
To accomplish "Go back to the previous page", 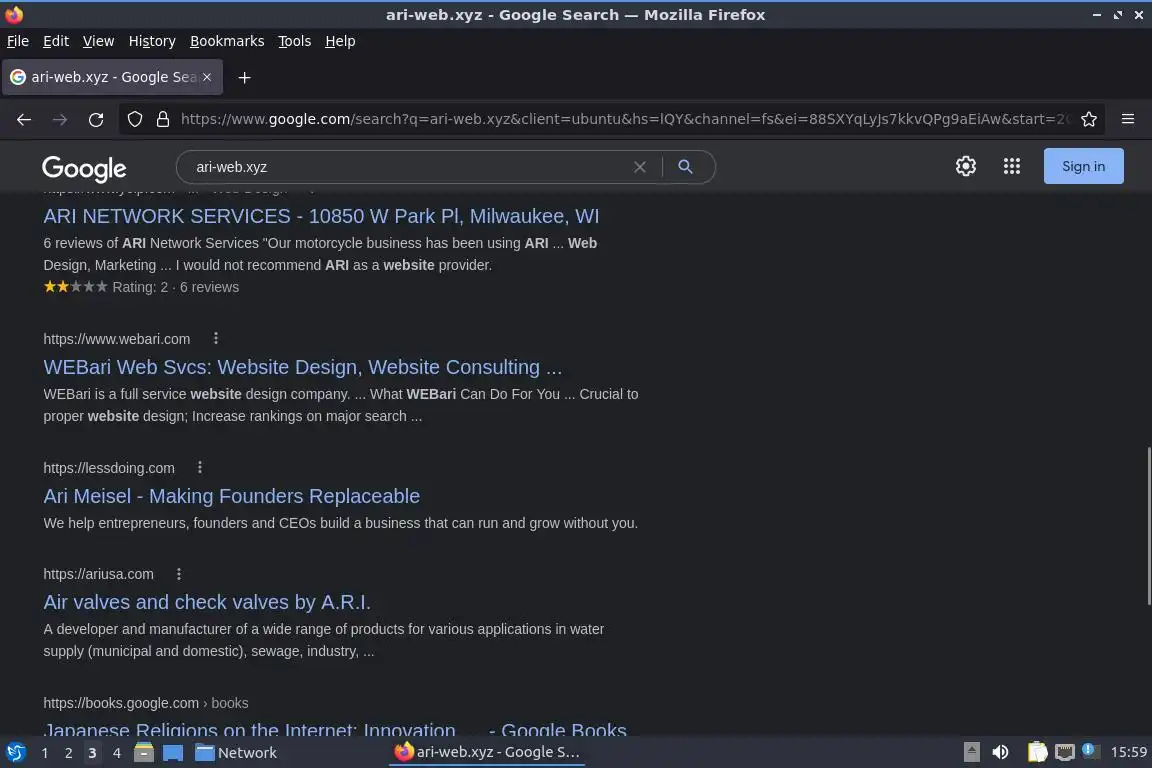I will [x=24, y=119].
